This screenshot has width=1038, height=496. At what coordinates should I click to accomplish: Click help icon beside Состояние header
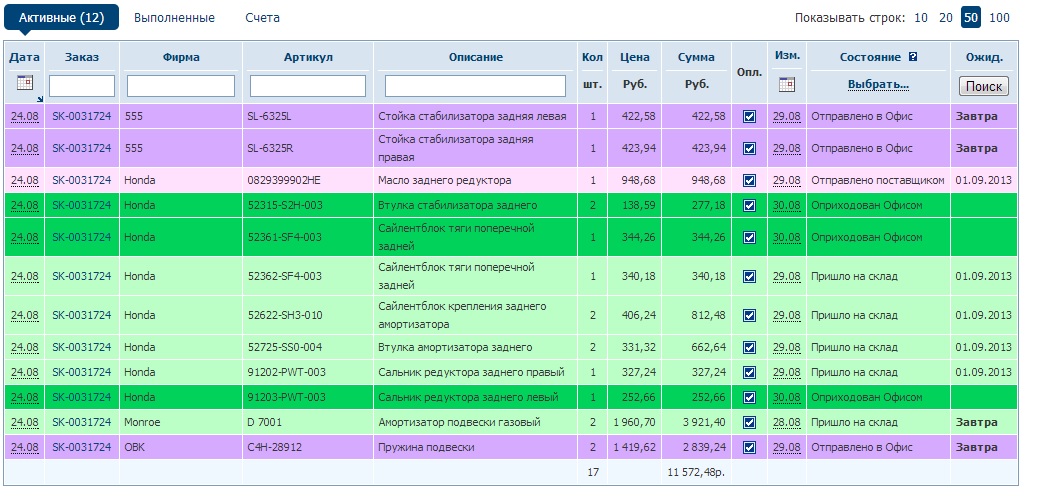pyautogui.click(x=912, y=57)
